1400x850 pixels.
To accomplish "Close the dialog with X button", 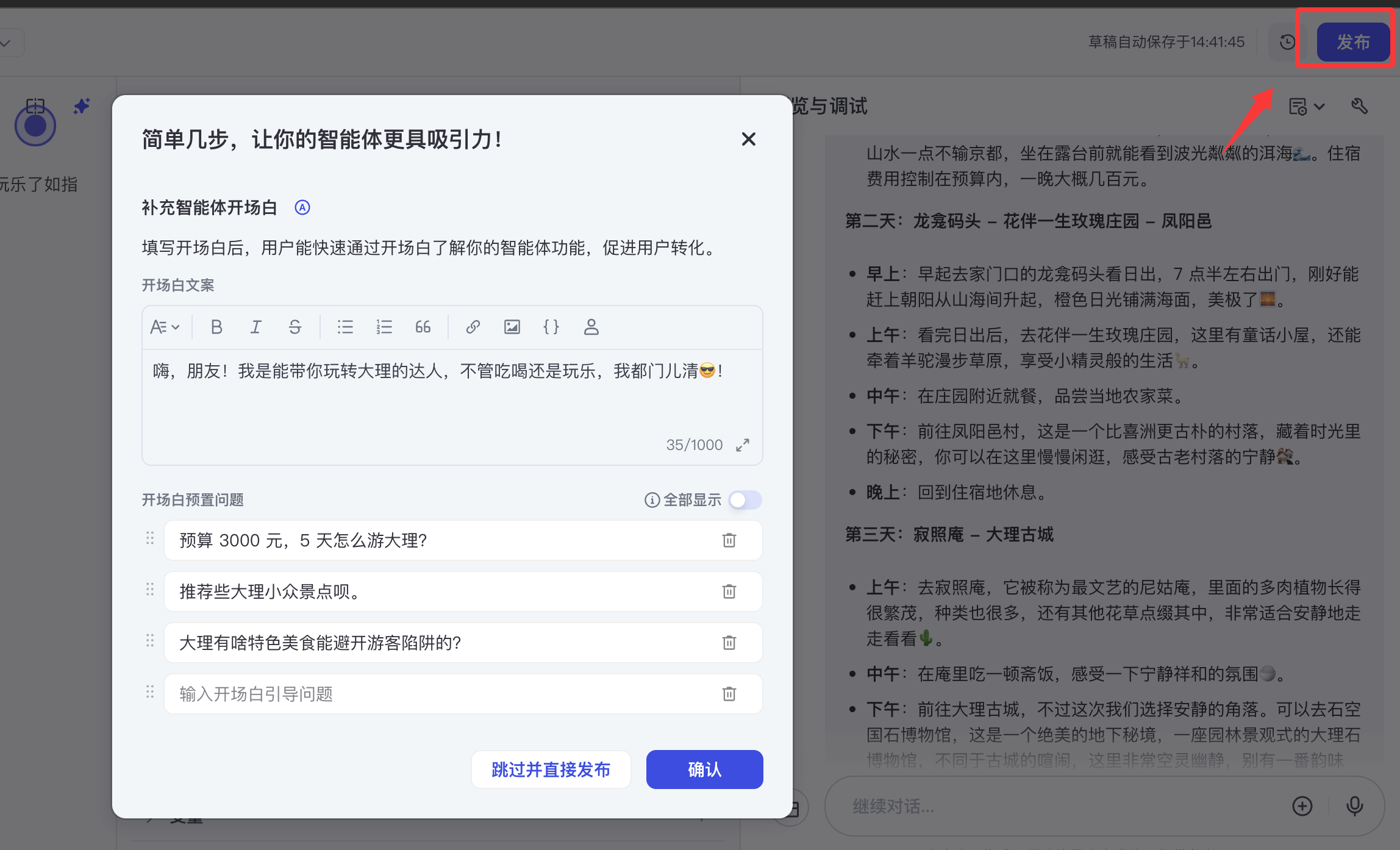I will point(748,140).
